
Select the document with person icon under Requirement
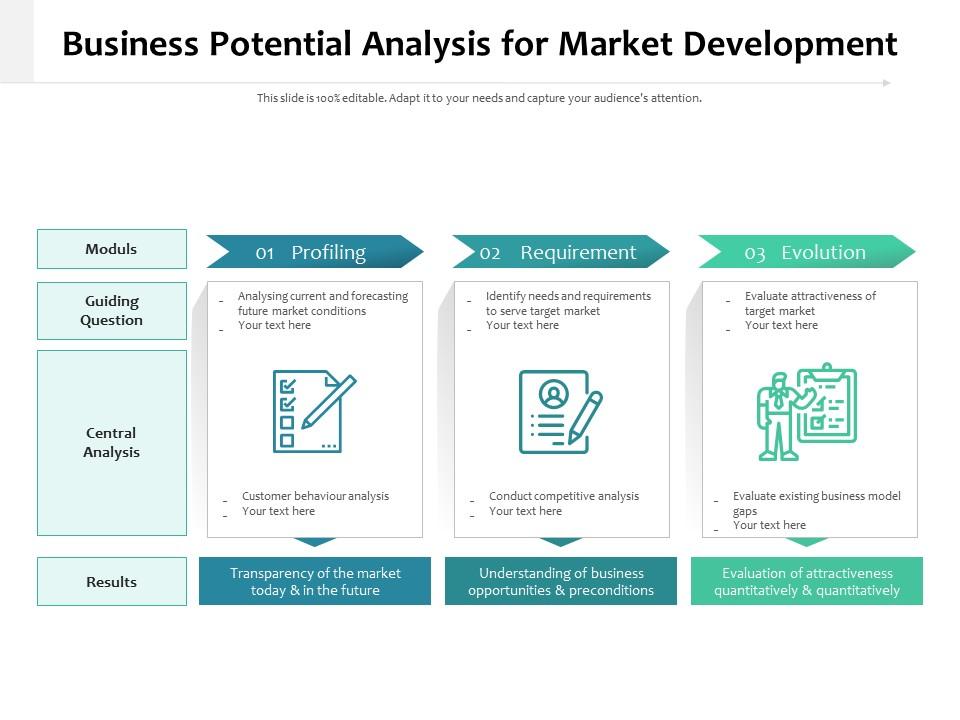(561, 412)
